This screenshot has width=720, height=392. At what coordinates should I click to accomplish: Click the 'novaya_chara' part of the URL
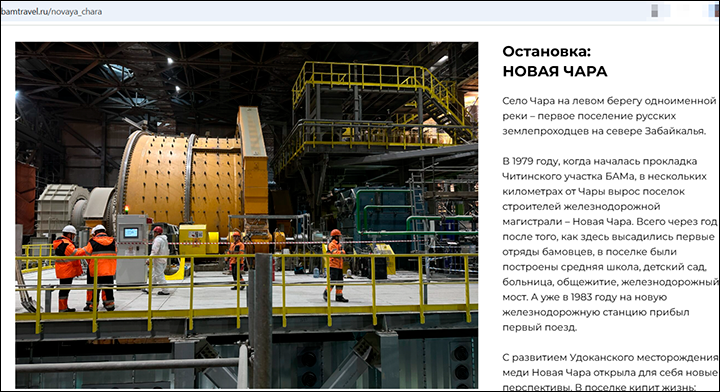76,12
